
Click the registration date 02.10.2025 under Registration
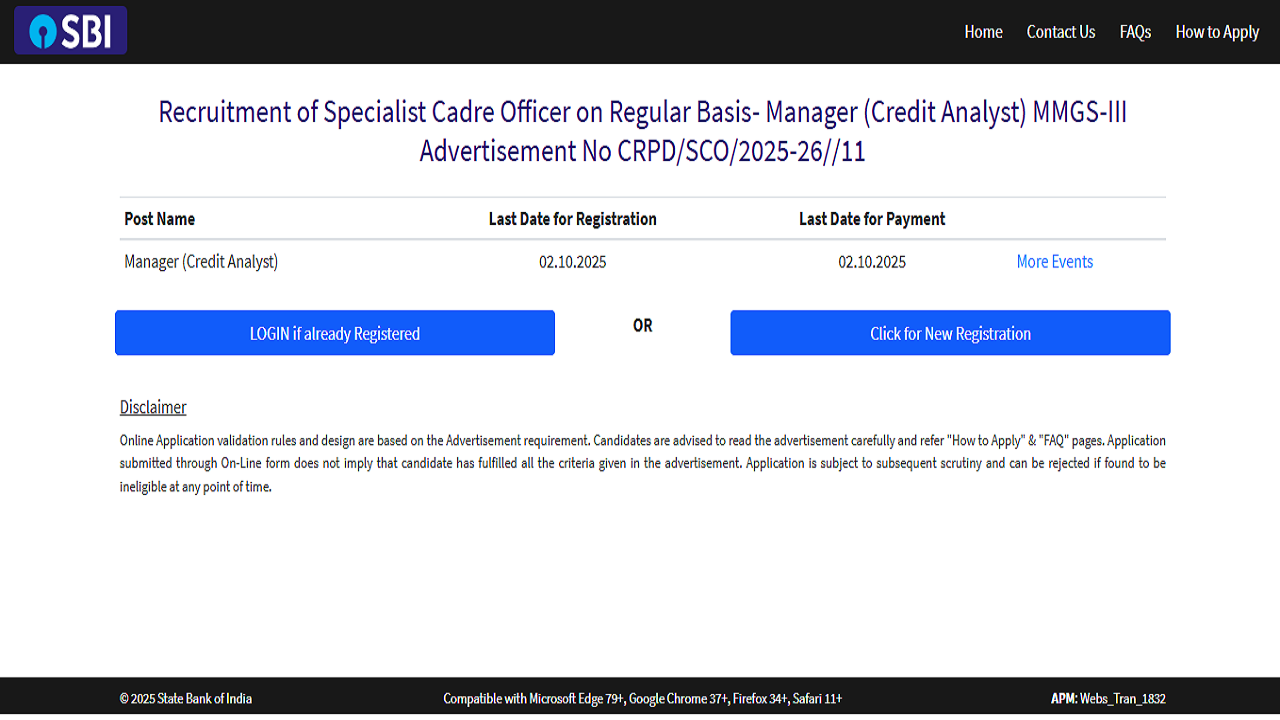coord(572,262)
